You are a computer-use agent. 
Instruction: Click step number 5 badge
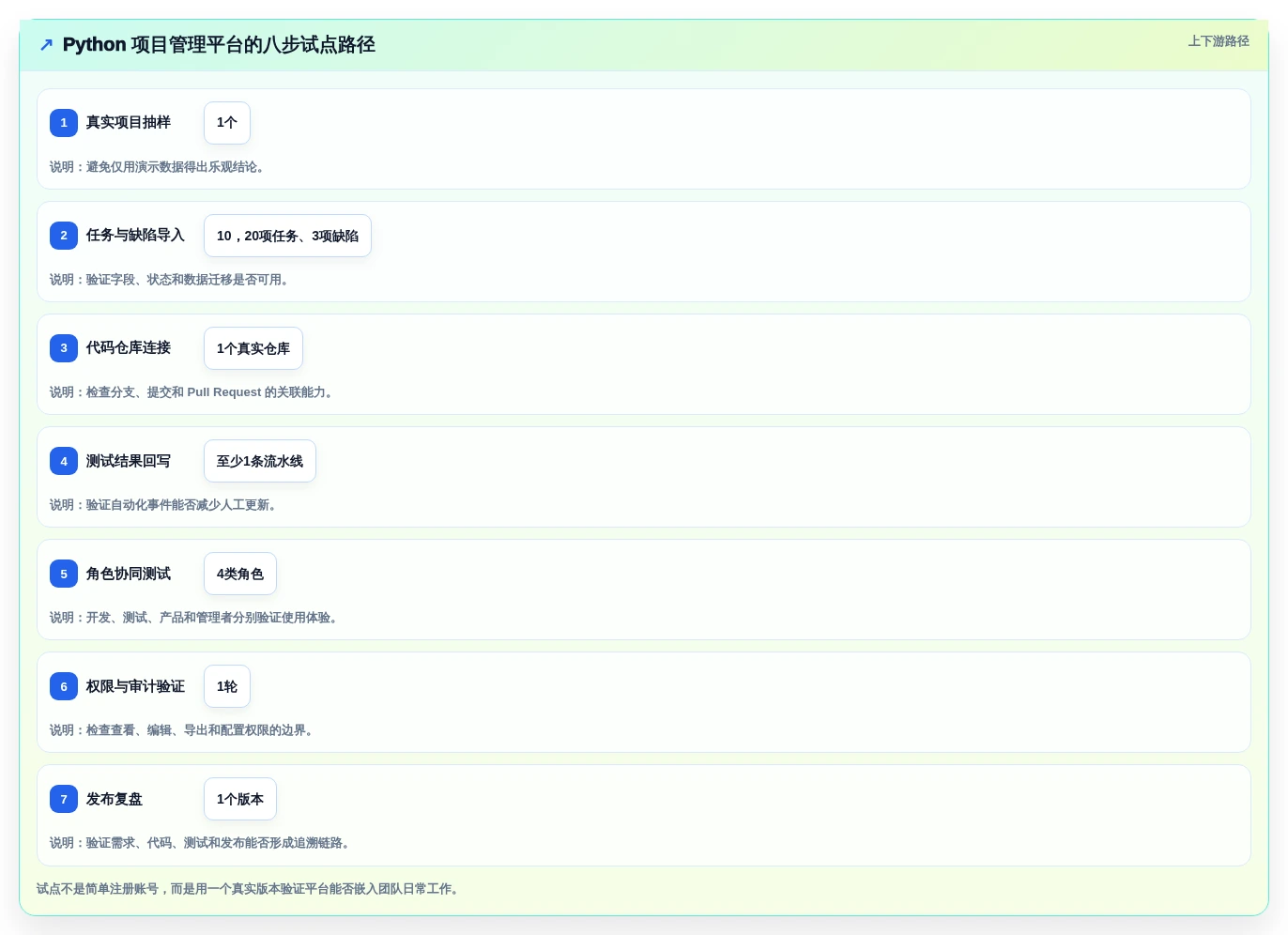click(64, 574)
